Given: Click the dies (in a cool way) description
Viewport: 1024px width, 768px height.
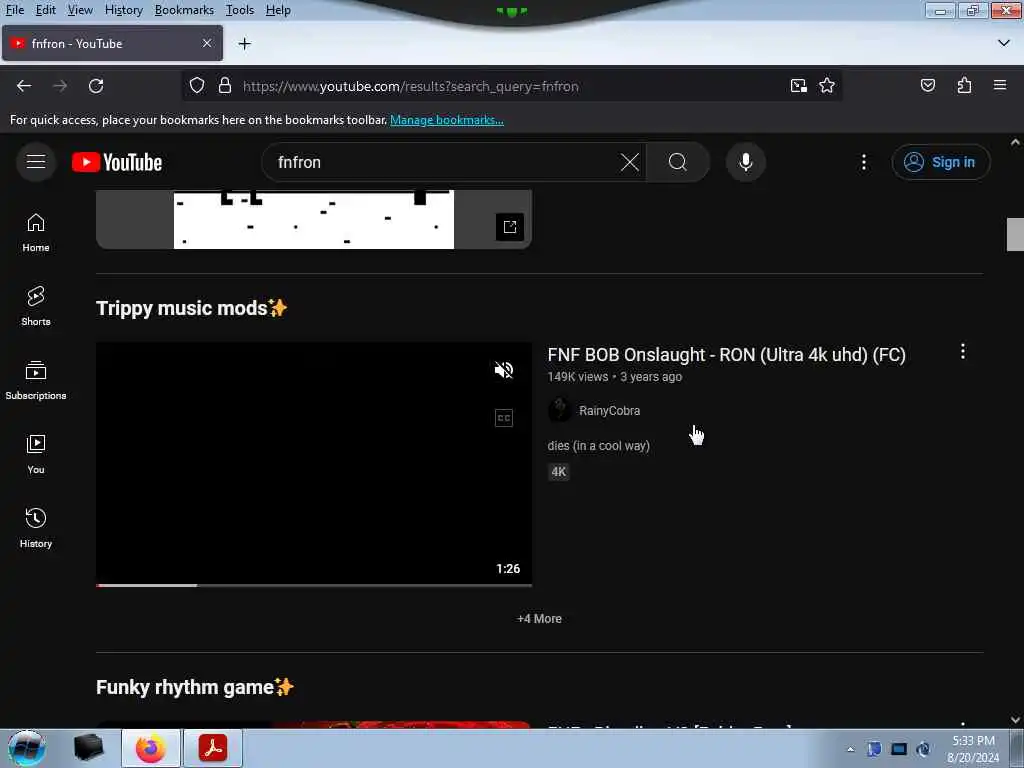Looking at the screenshot, I should click(x=598, y=446).
